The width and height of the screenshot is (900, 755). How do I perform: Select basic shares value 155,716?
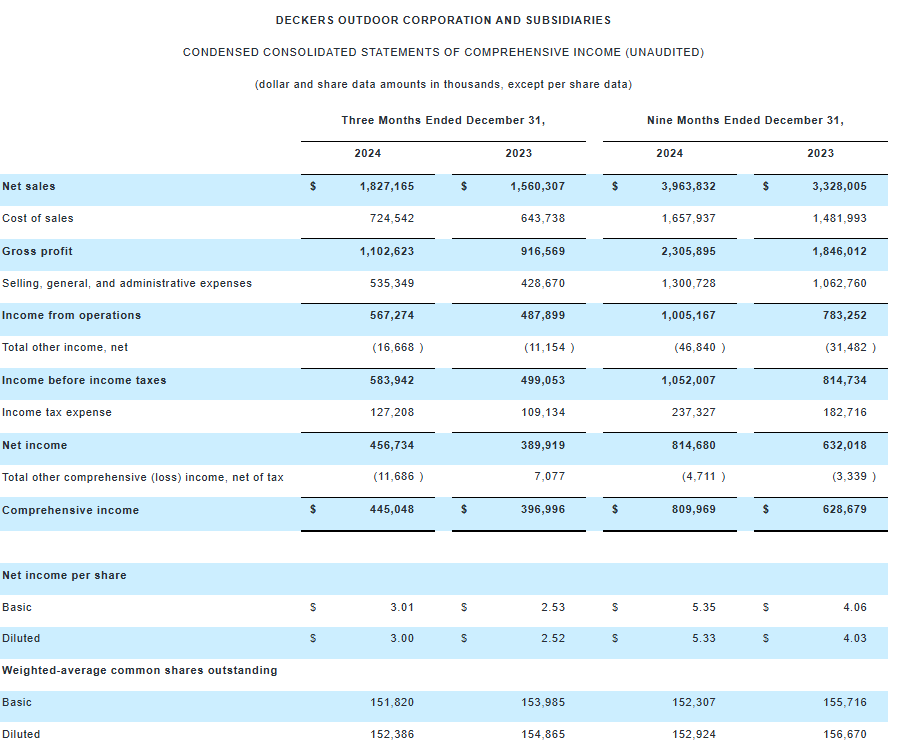(x=845, y=702)
